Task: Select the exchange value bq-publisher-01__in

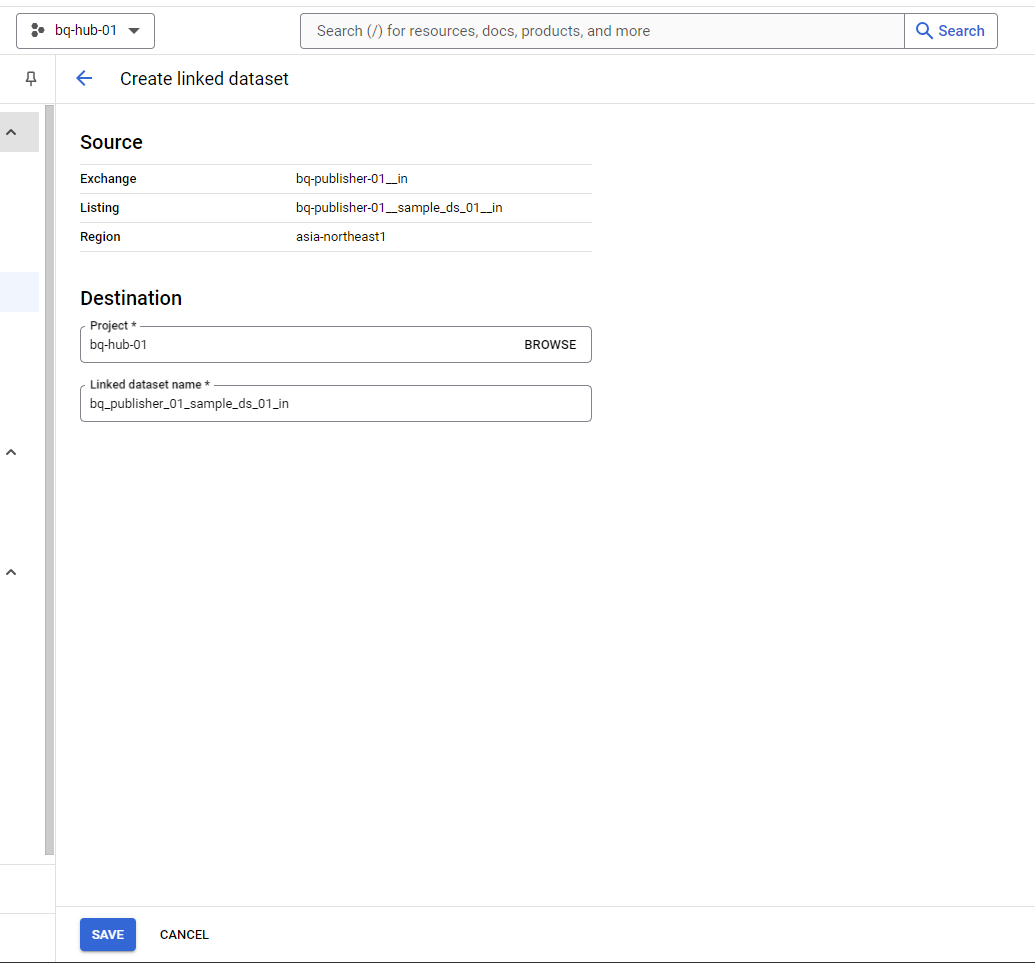Action: pos(352,179)
